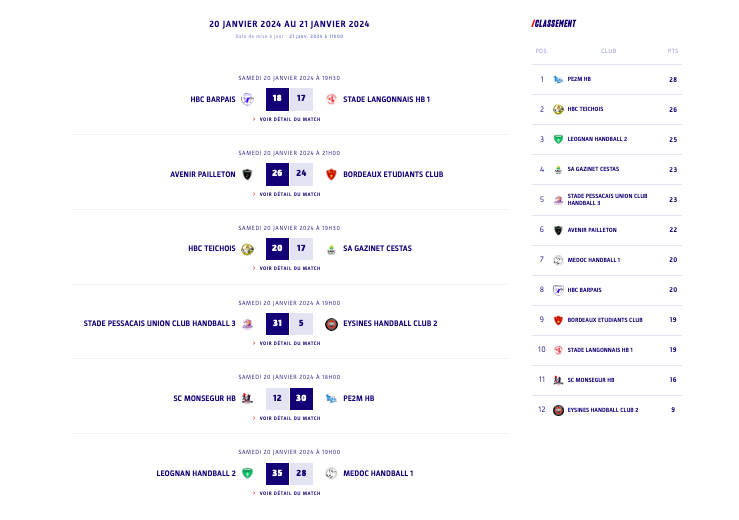Screen dimensions: 739x520
Task: Click the PE2M HB logo in standings table
Action: point(558,79)
